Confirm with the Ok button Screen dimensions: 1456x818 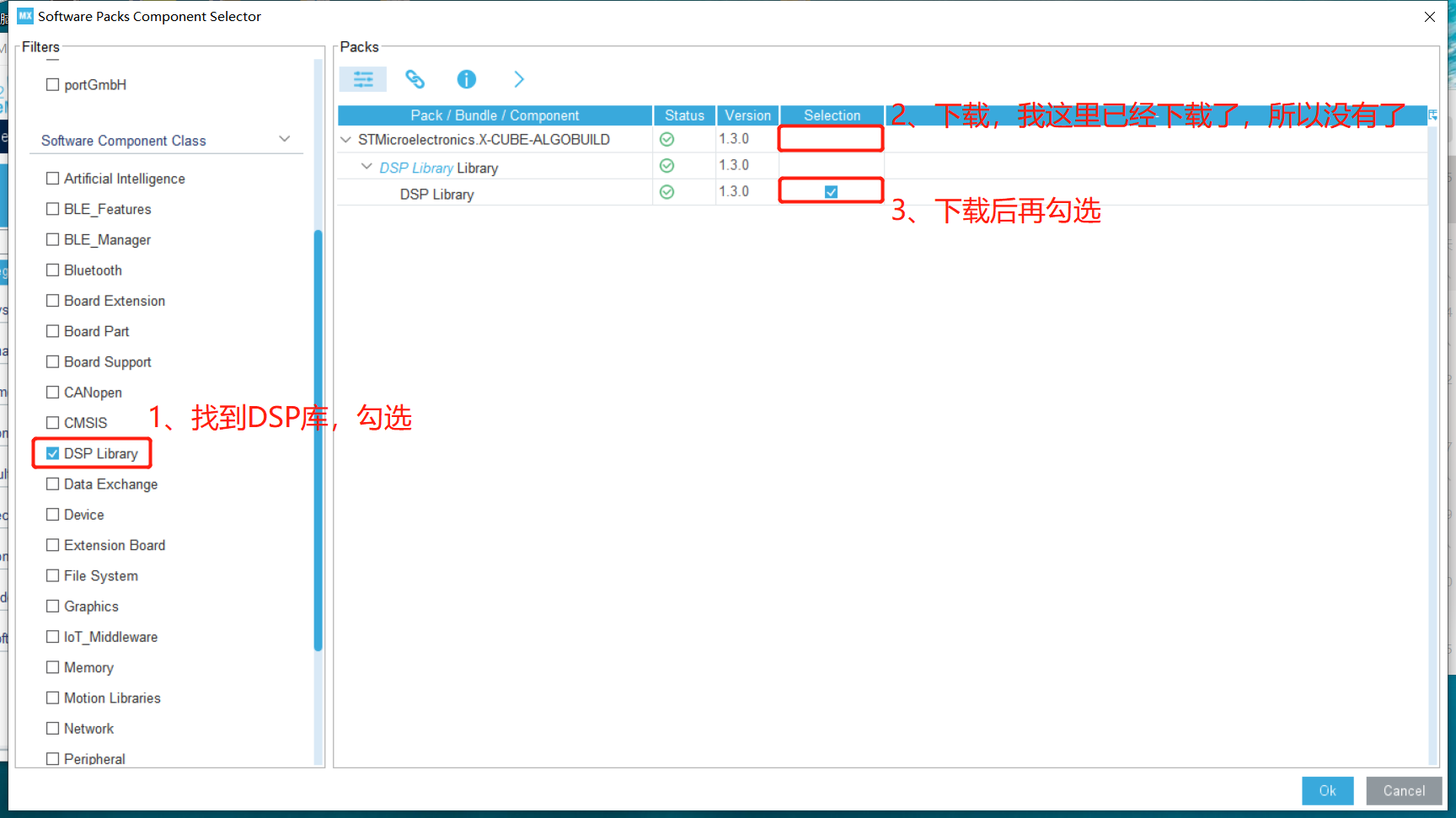(x=1327, y=790)
